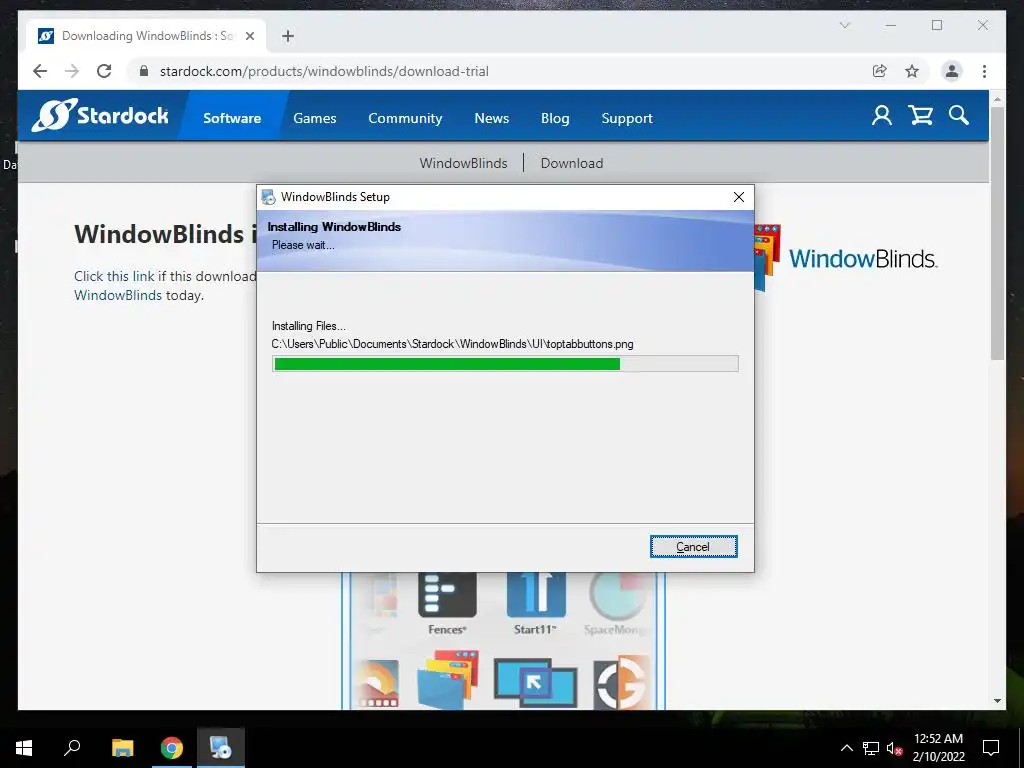
Task: Click the Stardock logo in the site header
Action: pyautogui.click(x=100, y=116)
